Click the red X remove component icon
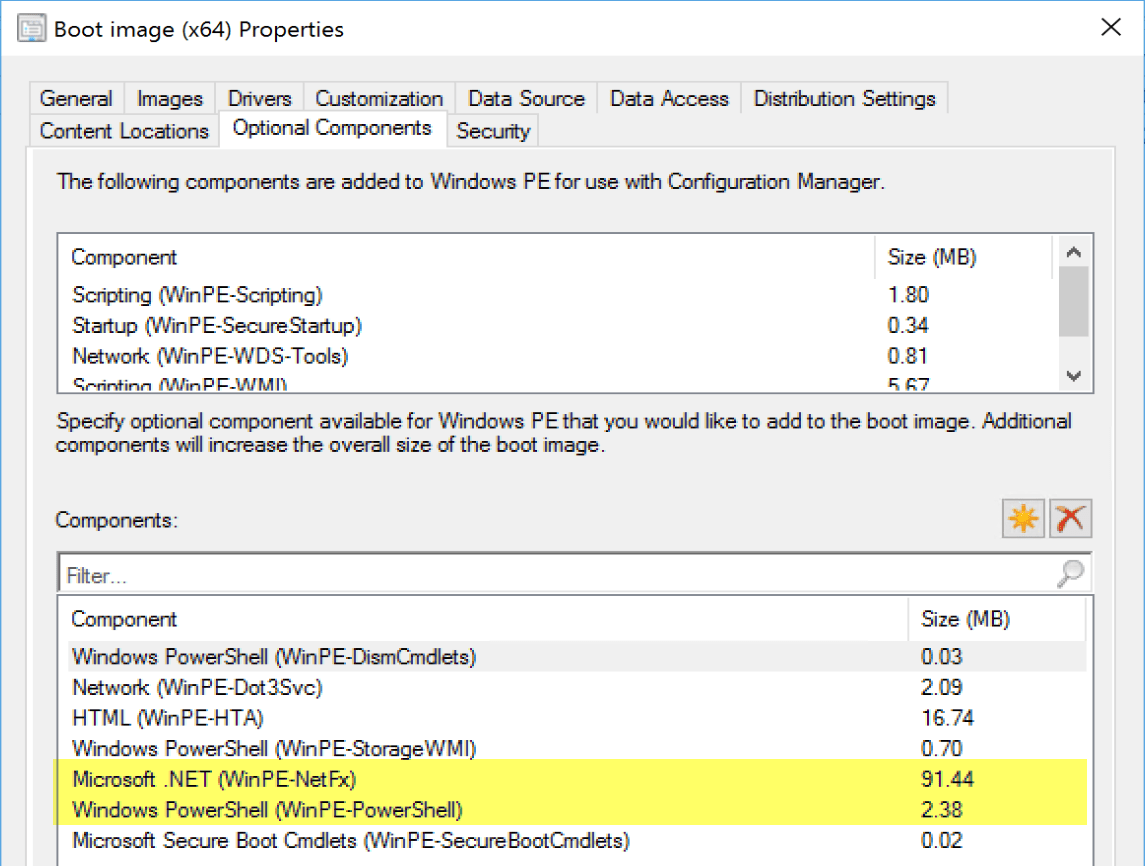The image size is (1145, 866). (1071, 519)
